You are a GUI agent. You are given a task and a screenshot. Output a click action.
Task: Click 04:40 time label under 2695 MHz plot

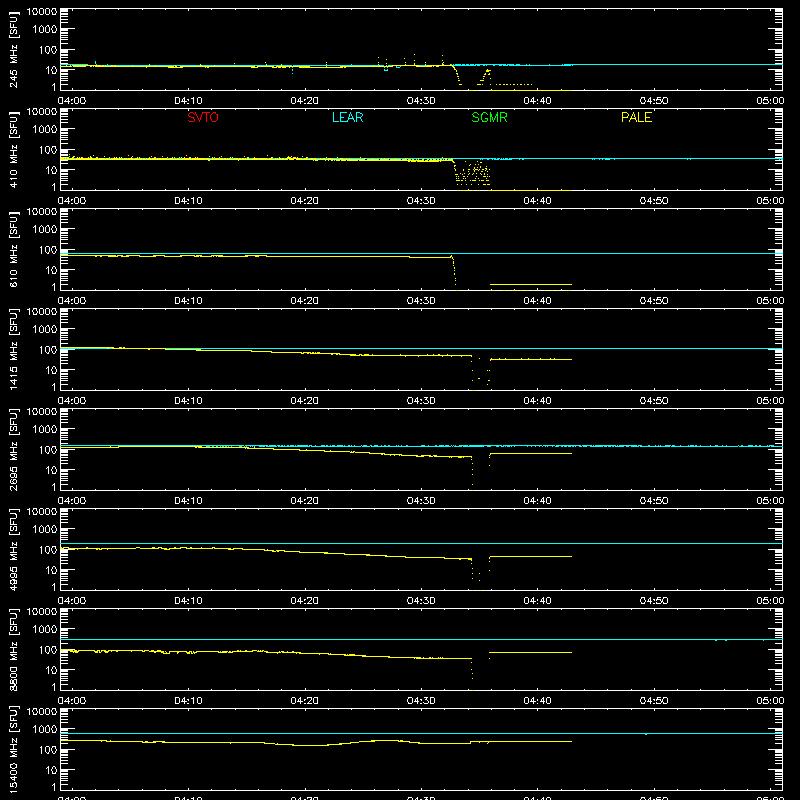537,501
